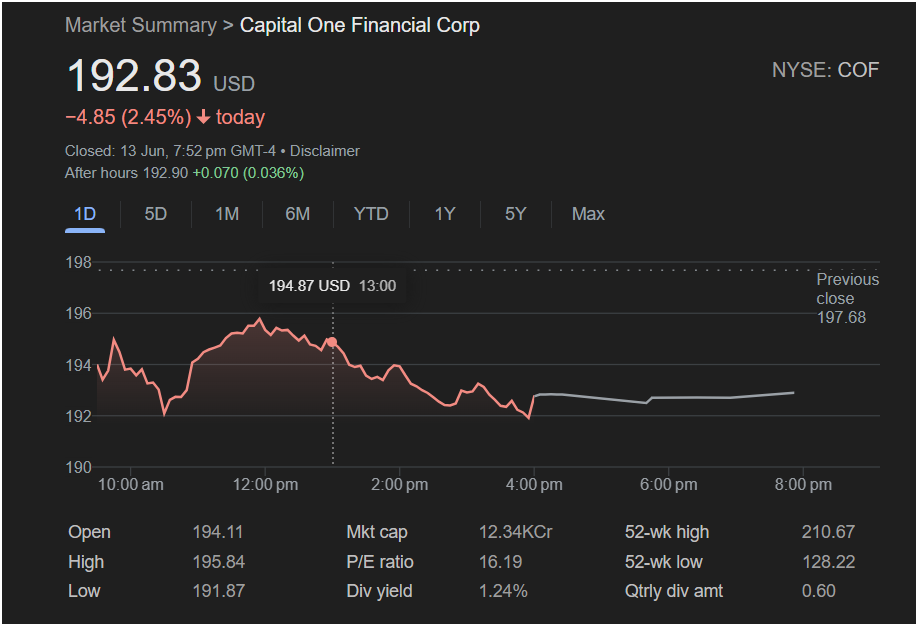Click the 4:00 pm axis label
This screenshot has height=626, width=918.
[x=534, y=485]
